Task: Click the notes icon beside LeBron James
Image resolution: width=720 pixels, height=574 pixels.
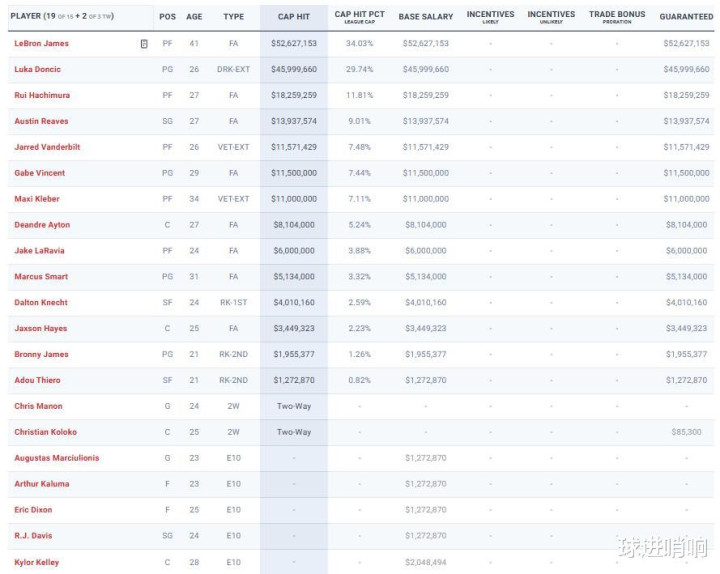Action: (x=144, y=44)
